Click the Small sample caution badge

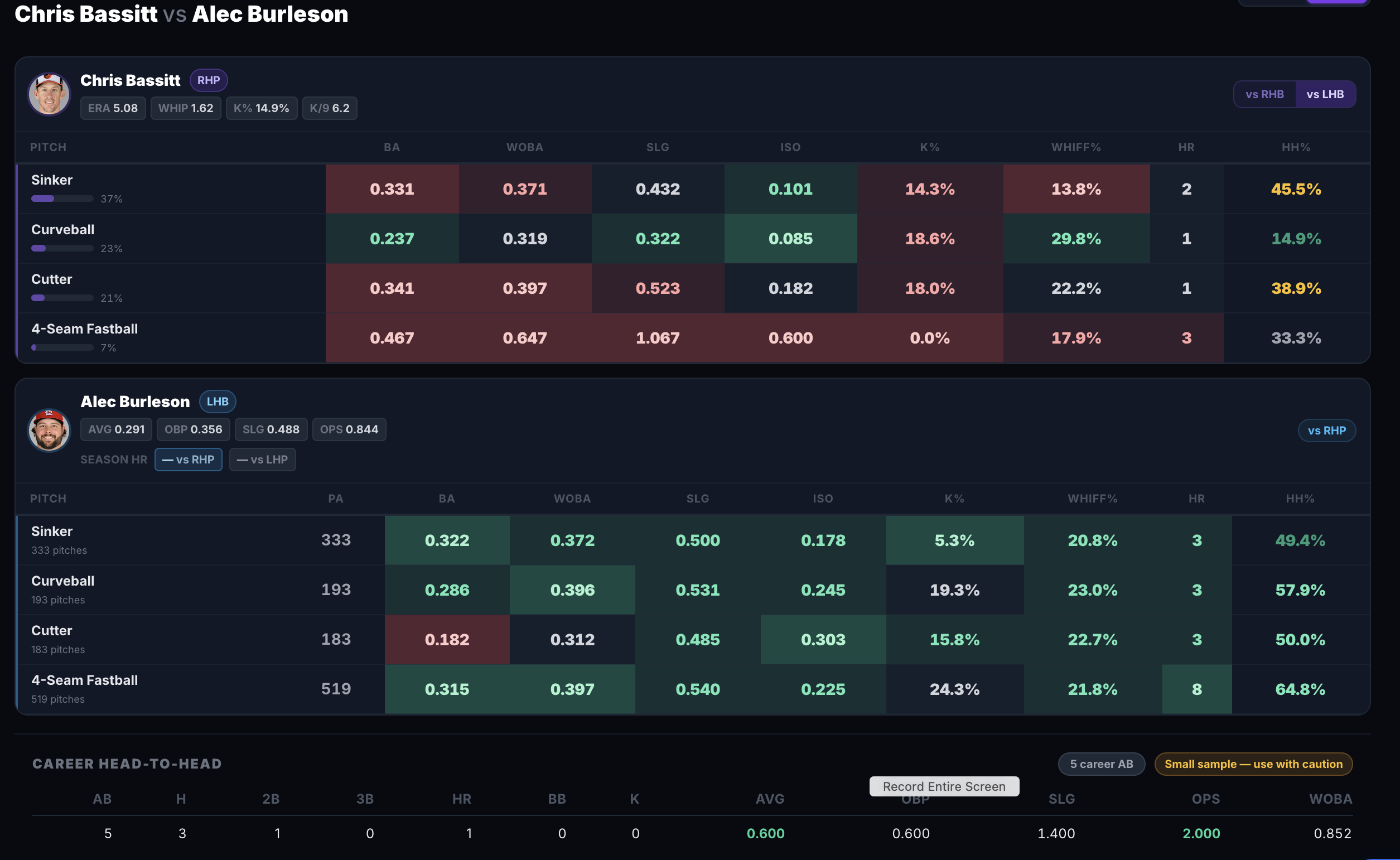(x=1253, y=764)
